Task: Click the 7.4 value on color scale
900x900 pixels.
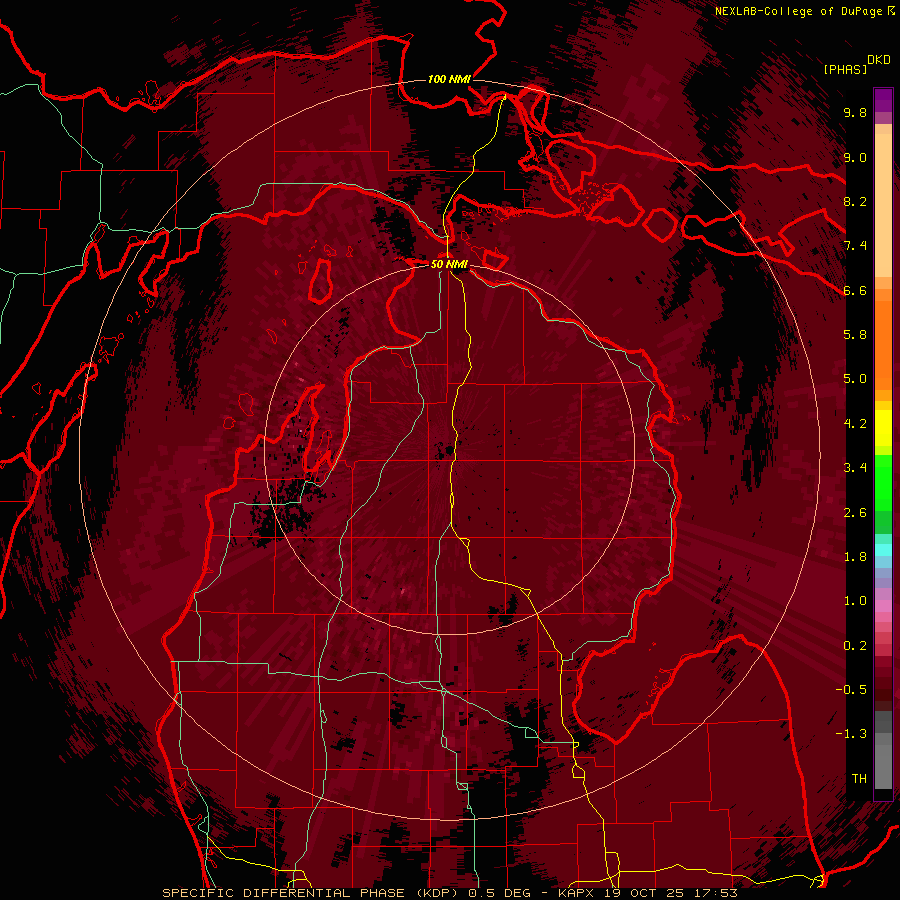Action: point(855,246)
